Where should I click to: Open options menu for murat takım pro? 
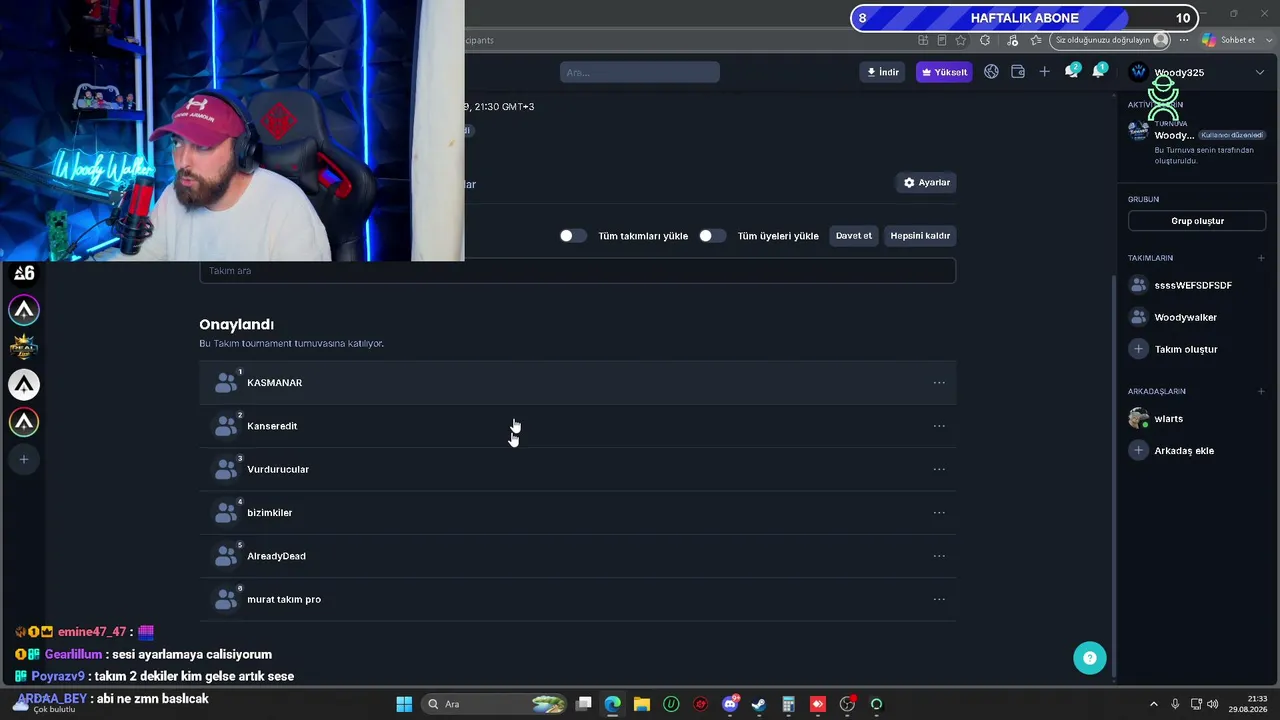point(939,599)
